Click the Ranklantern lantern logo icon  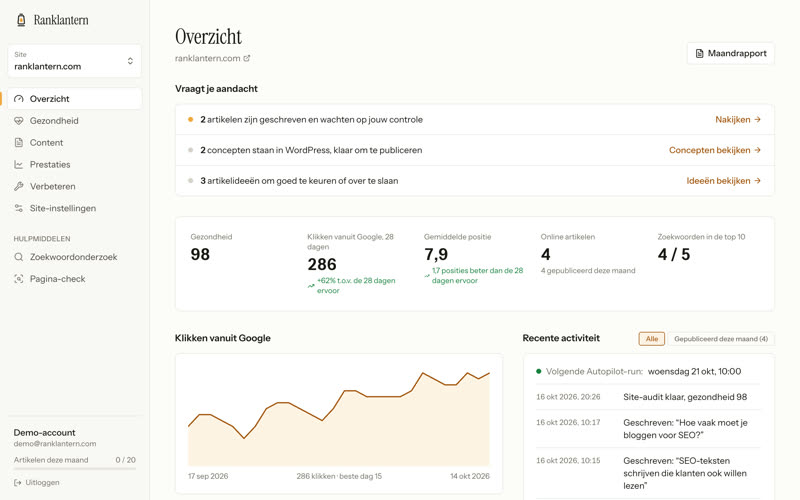21,20
